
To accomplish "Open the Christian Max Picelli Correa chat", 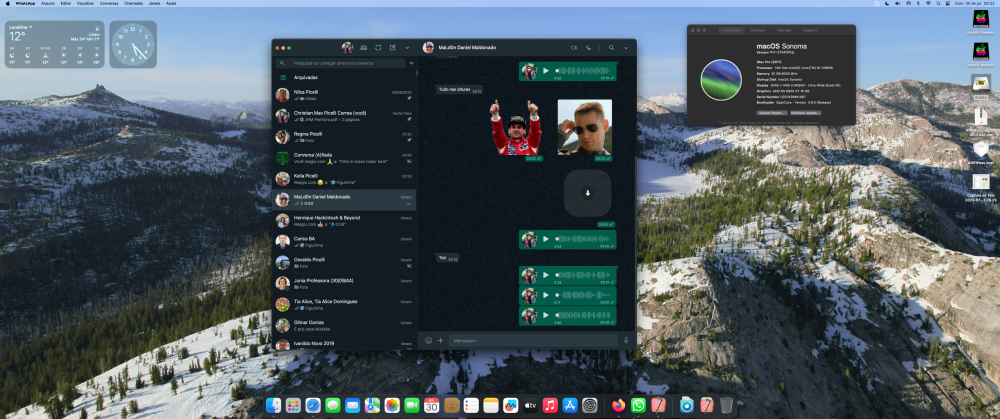I will [x=344, y=115].
